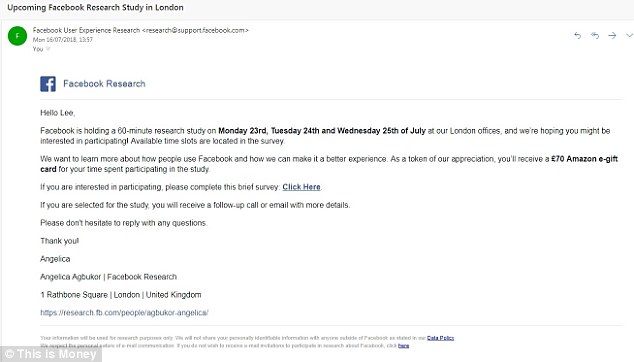Open the more actions chevron
This screenshot has width=634, height=362.
tap(630, 36)
